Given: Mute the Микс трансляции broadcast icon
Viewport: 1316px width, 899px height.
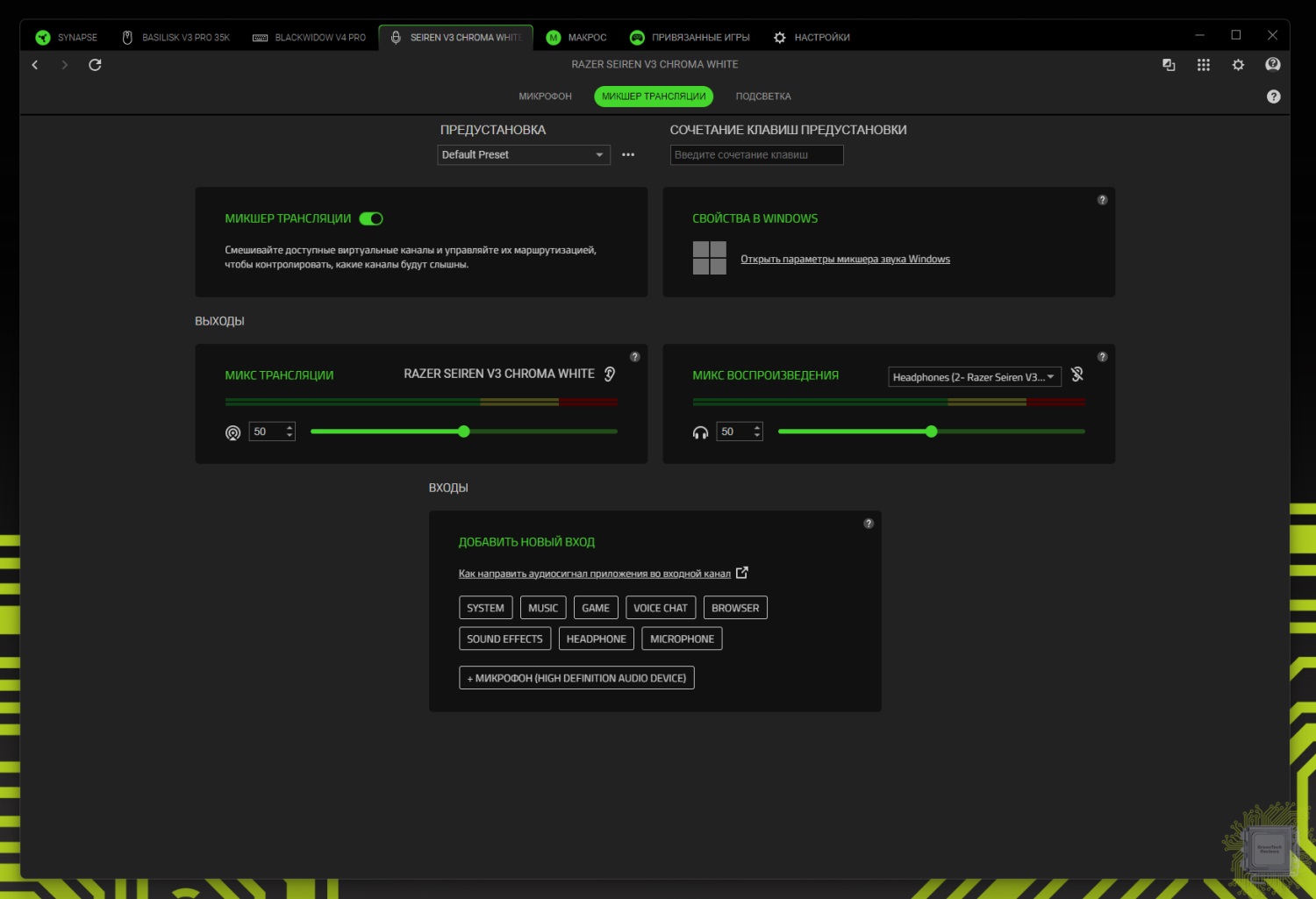Looking at the screenshot, I should (232, 432).
